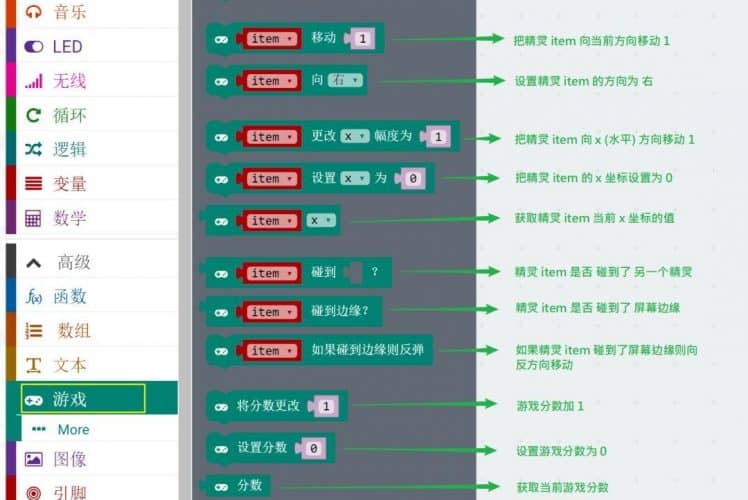Screen dimensions: 748x500
Task: Click the 0 value field in 设置分数 block
Action: pos(313,449)
